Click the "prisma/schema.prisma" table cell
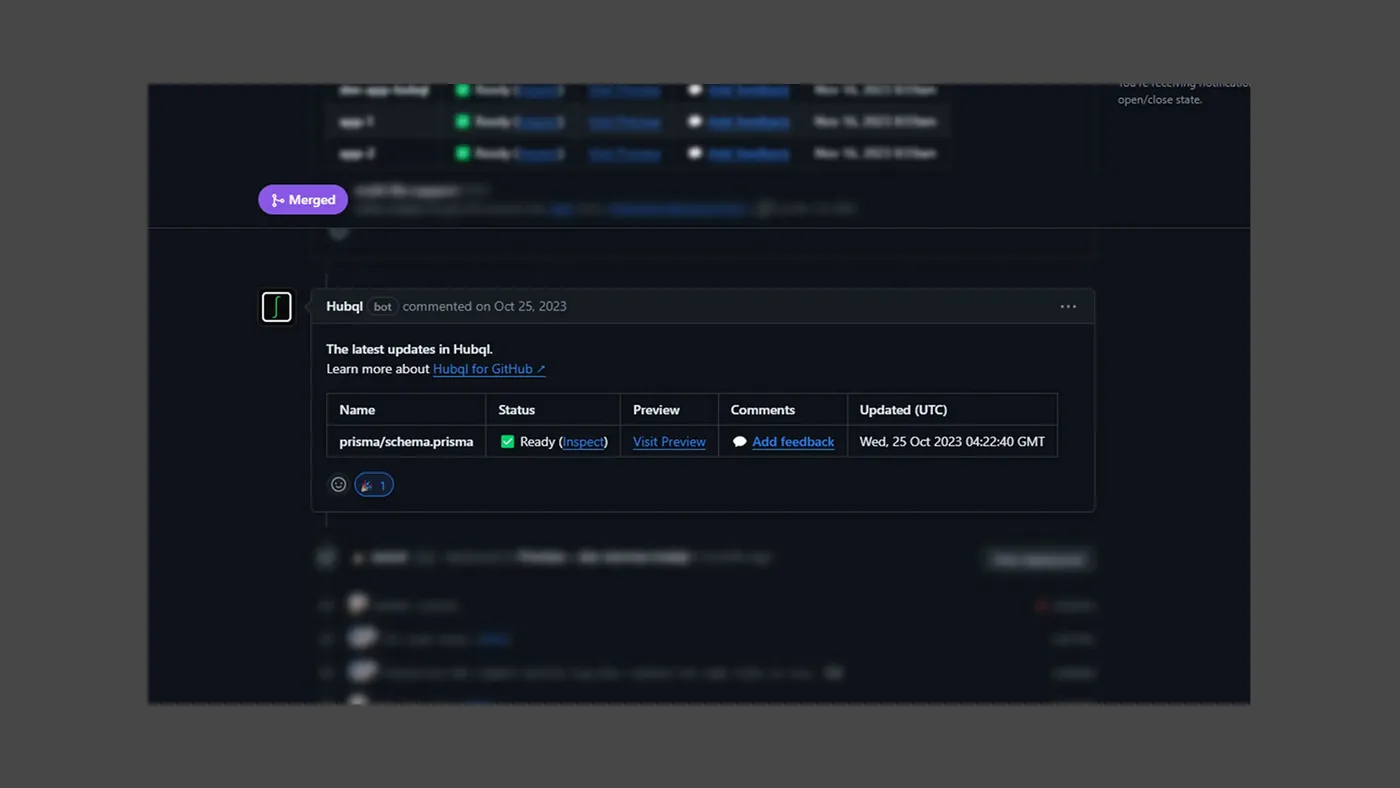Viewport: 1400px width, 788px height. [x=406, y=442]
